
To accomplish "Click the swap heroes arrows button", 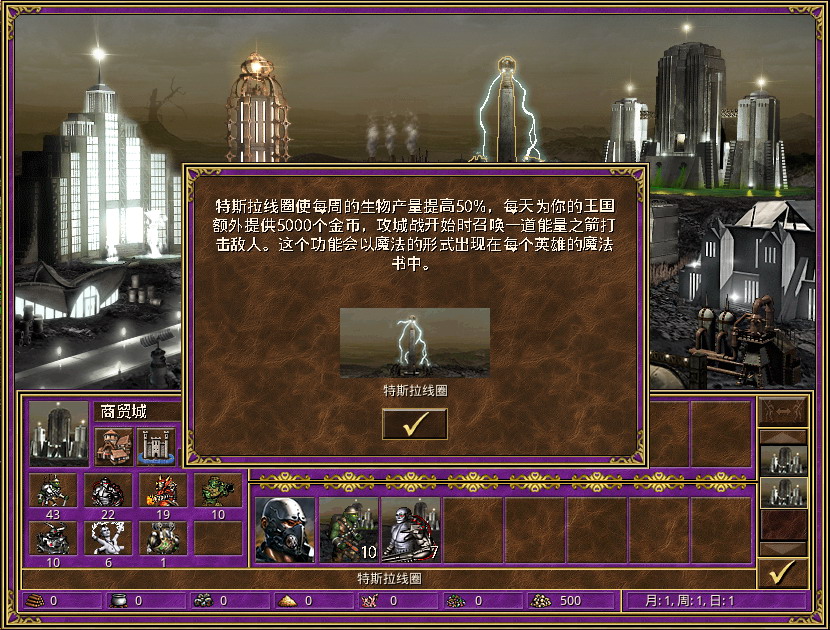I will tap(782, 410).
